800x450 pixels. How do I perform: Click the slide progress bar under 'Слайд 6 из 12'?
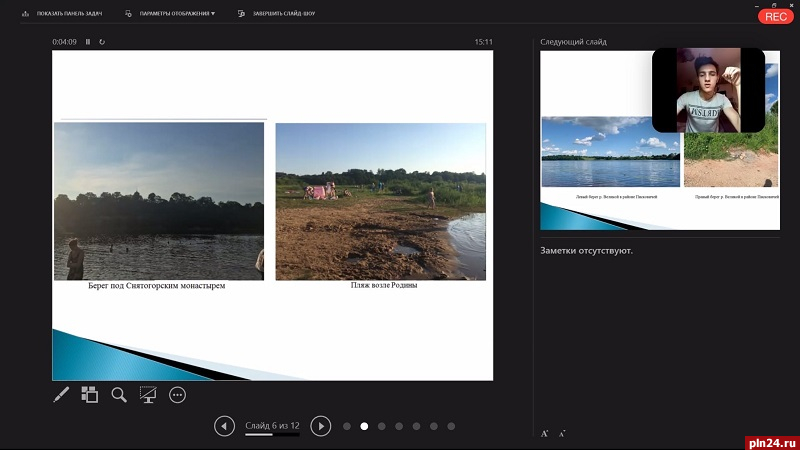click(x=272, y=435)
